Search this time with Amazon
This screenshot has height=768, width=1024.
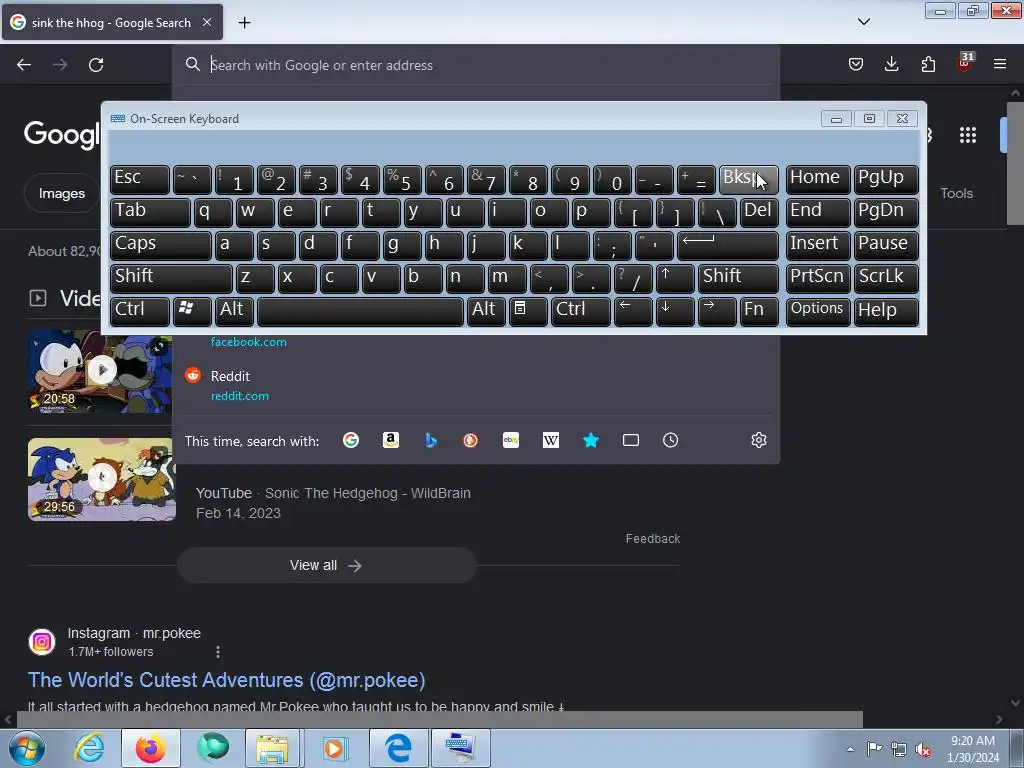tap(391, 440)
